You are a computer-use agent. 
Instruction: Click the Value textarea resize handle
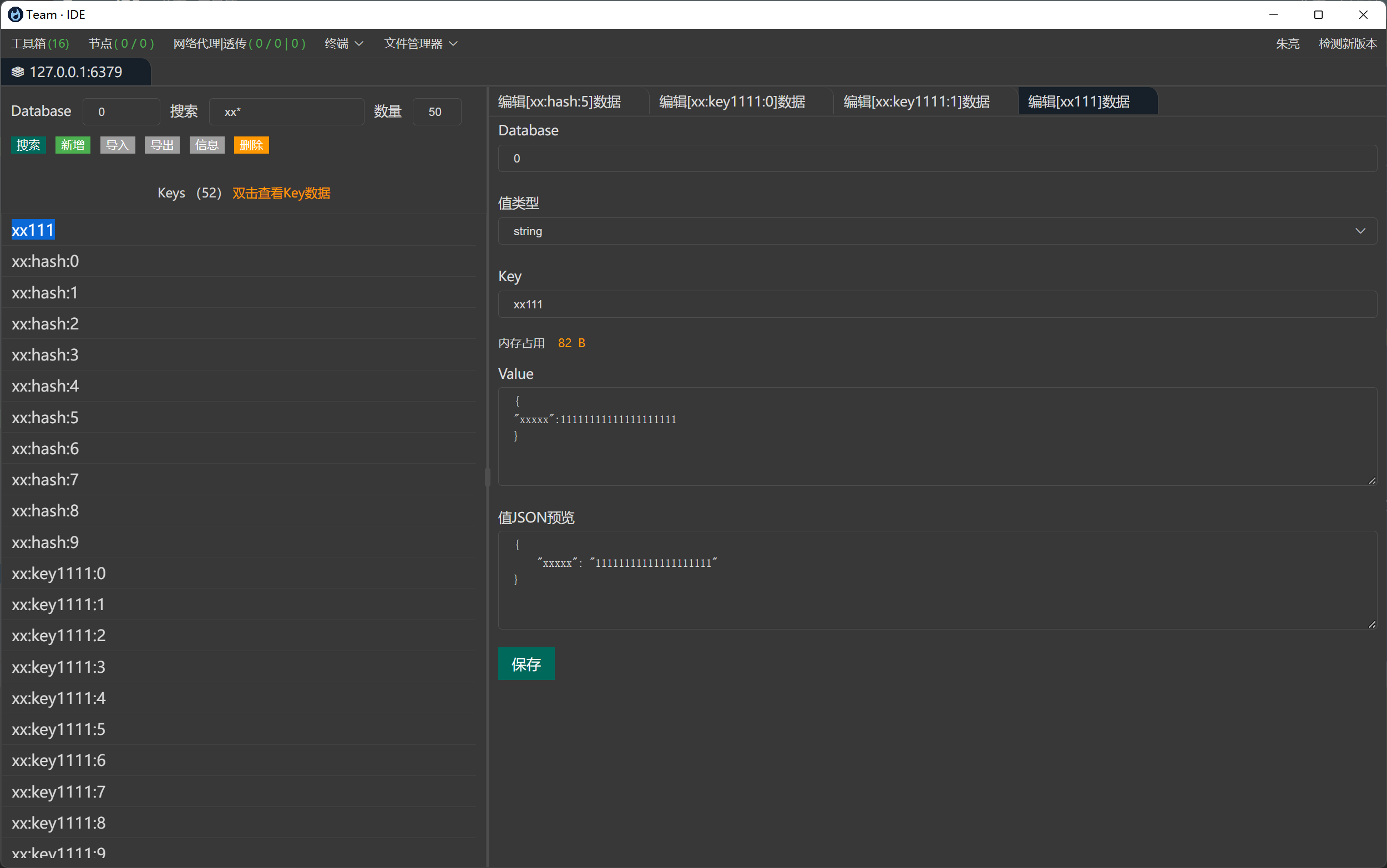click(x=1371, y=480)
